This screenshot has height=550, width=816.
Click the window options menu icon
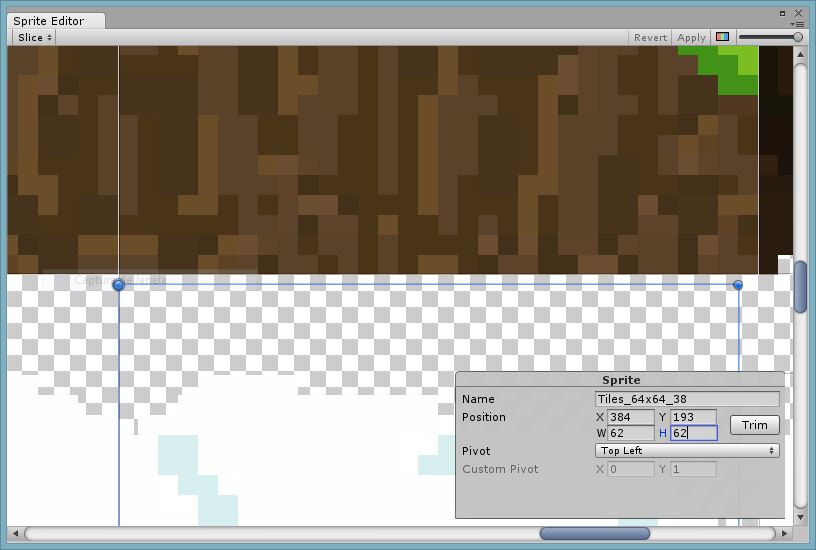pyautogui.click(x=797, y=24)
